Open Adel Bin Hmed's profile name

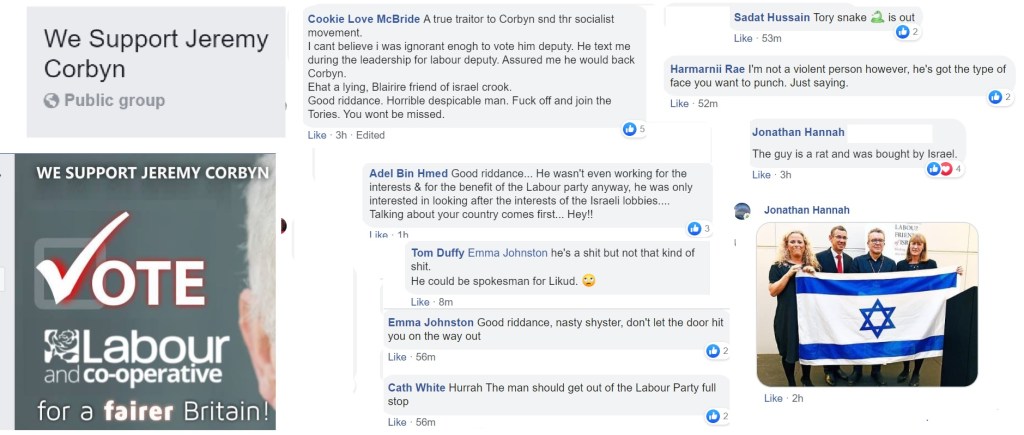(x=408, y=174)
